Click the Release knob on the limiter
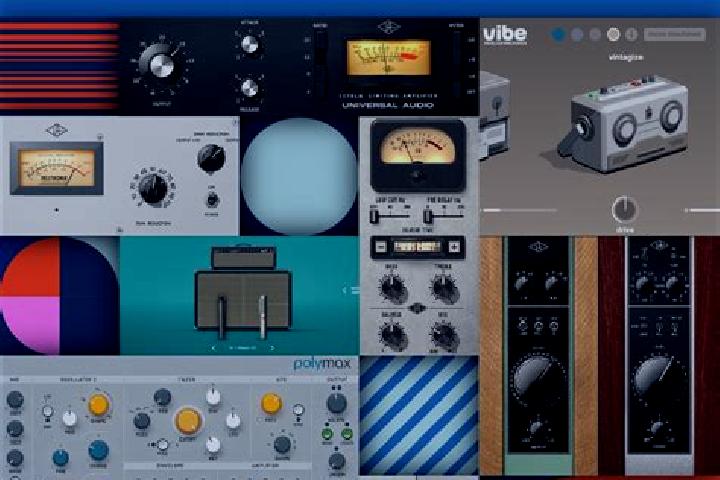720x480 pixels. pyautogui.click(x=249, y=88)
